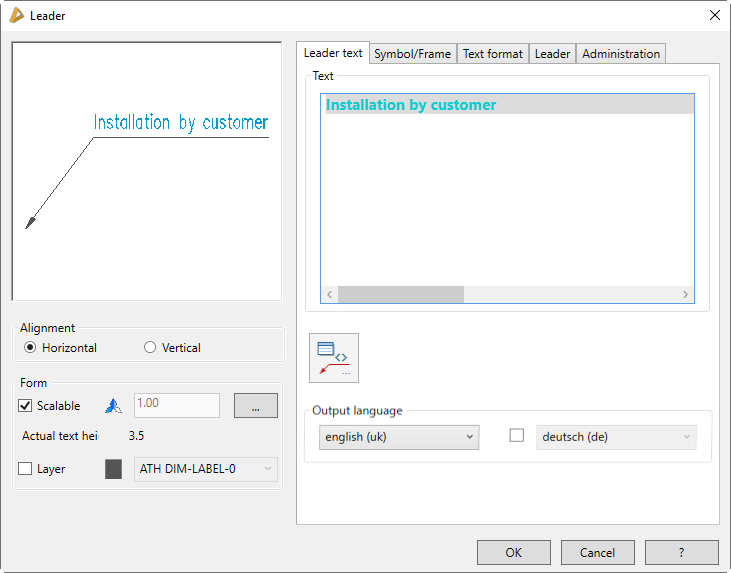Go to the Administration tab
This screenshot has height=573, width=731.
tap(621, 54)
